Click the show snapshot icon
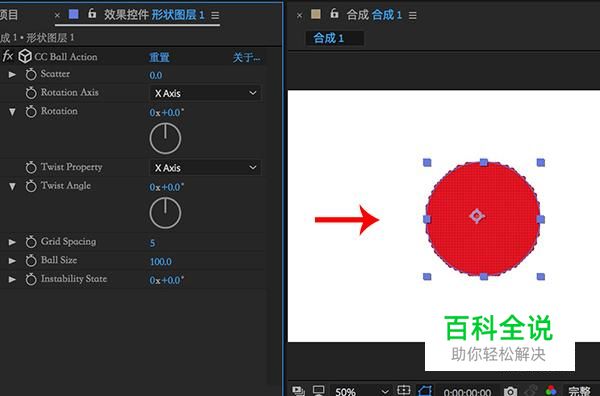 tap(531, 390)
